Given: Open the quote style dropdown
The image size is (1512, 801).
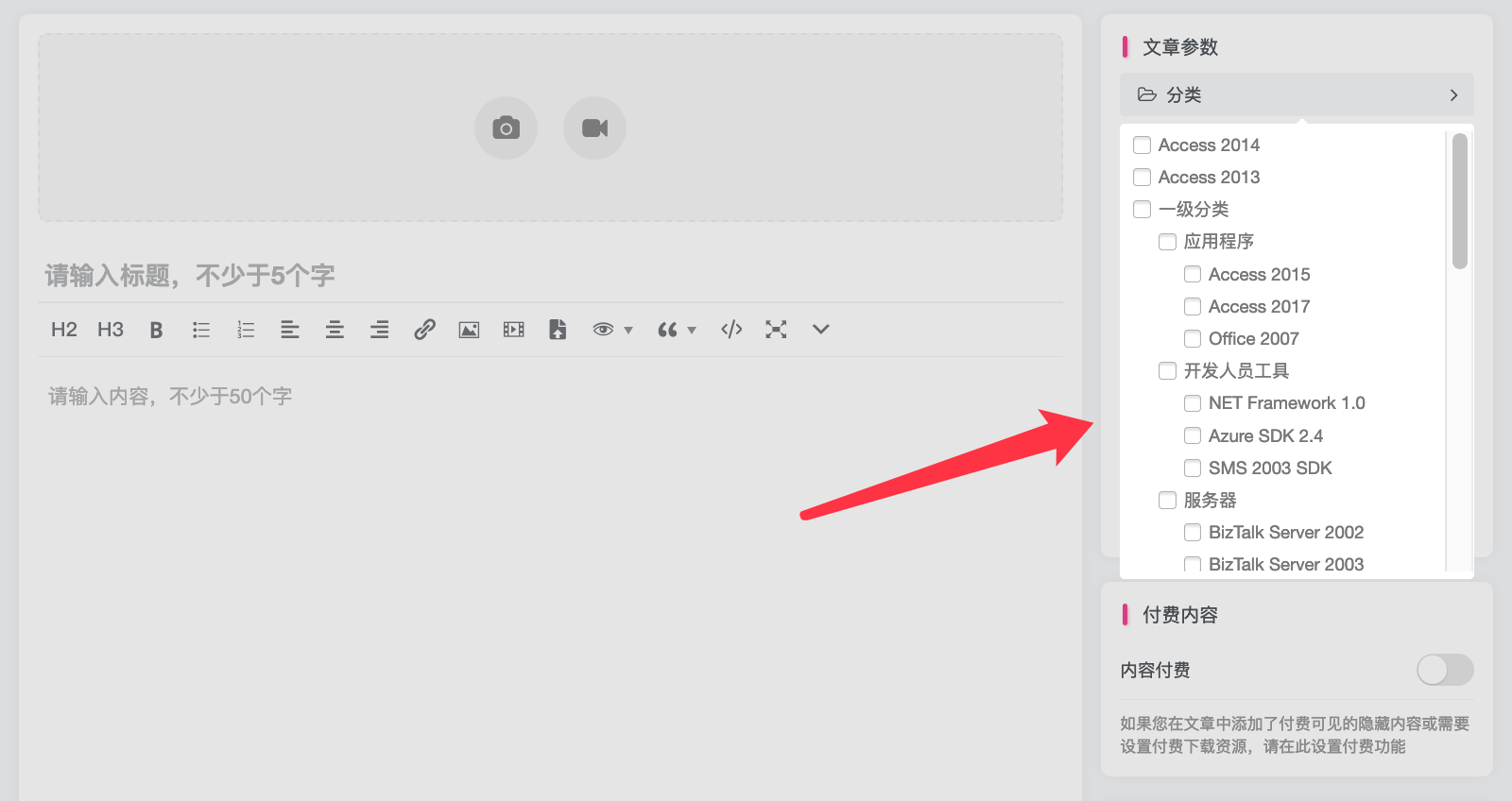Looking at the screenshot, I should click(x=677, y=330).
